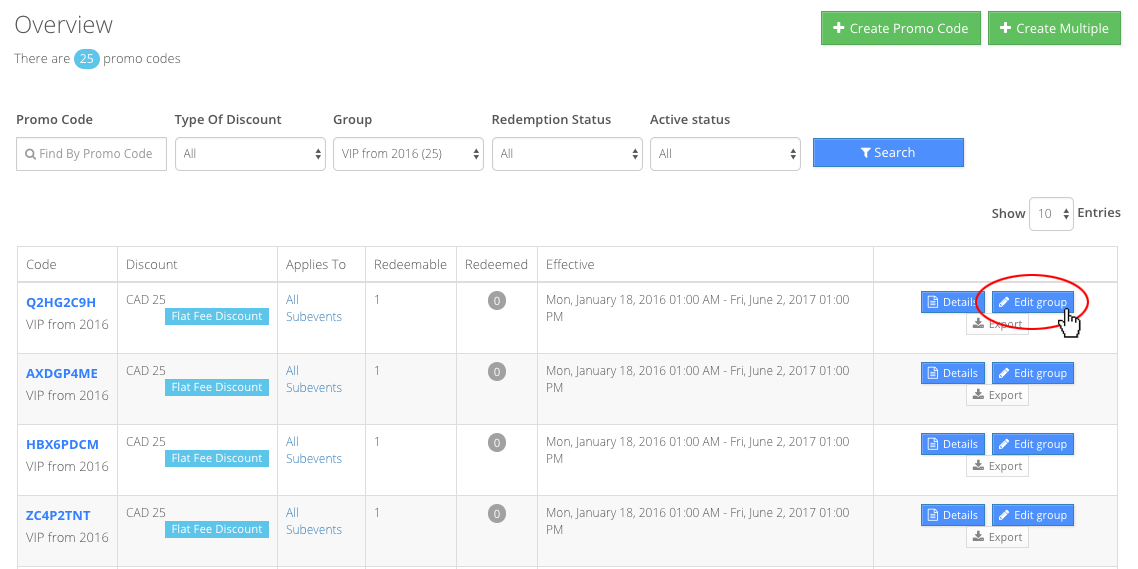View Details for code ZC4P2TNT

pyautogui.click(x=952, y=515)
